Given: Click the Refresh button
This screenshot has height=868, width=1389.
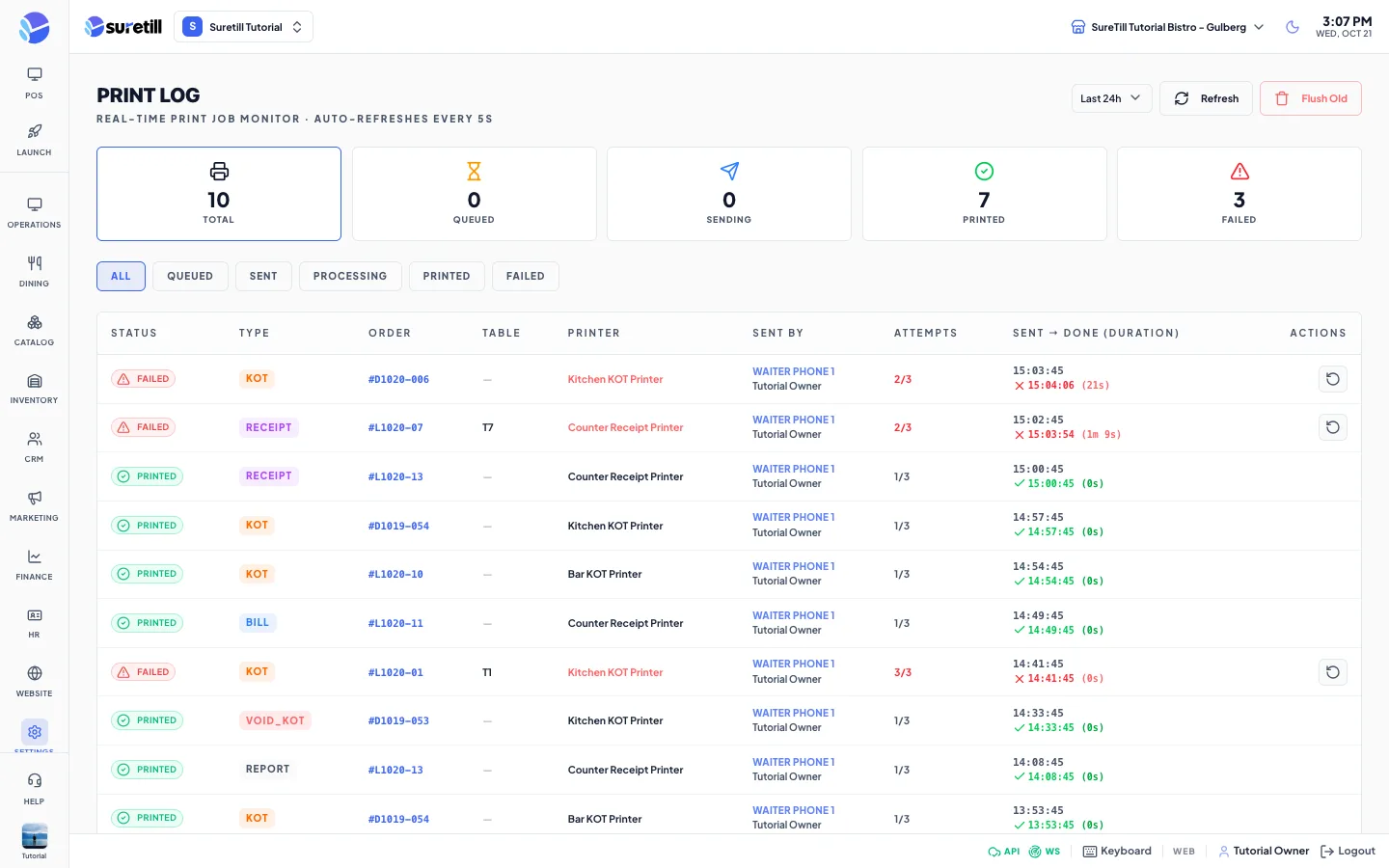Looking at the screenshot, I should tap(1206, 98).
